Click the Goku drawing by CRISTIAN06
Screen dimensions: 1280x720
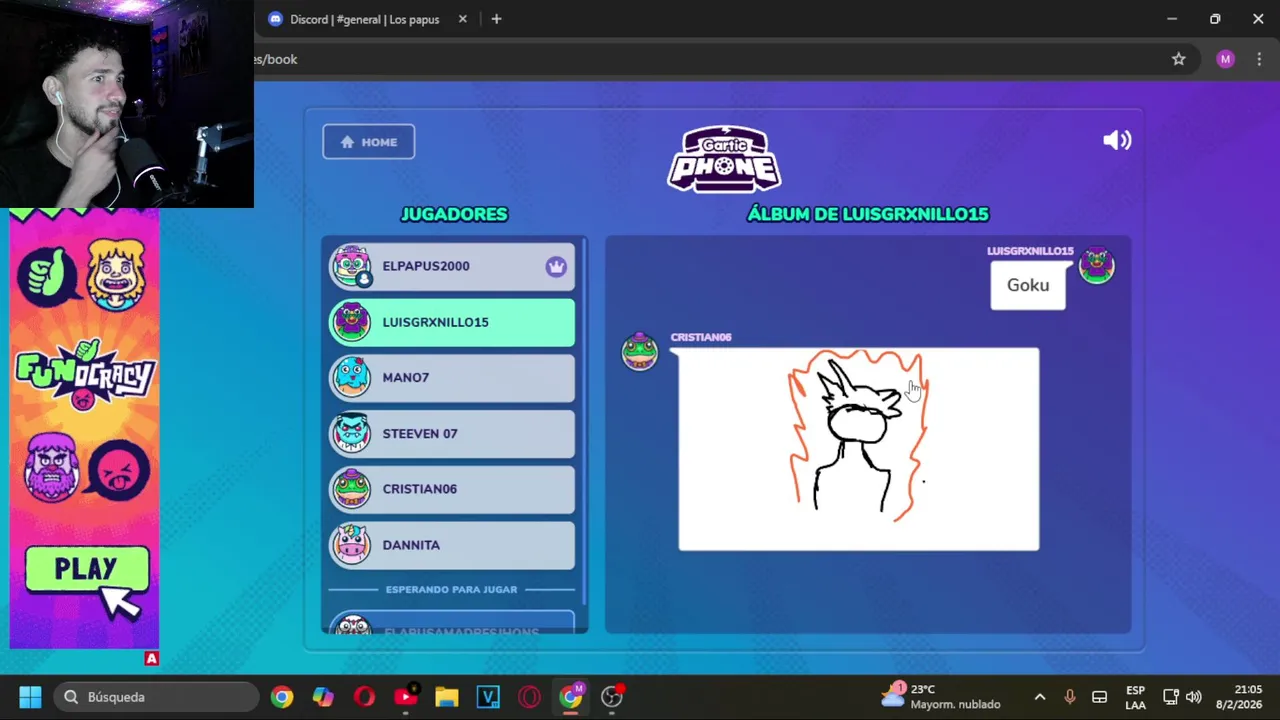coord(859,449)
